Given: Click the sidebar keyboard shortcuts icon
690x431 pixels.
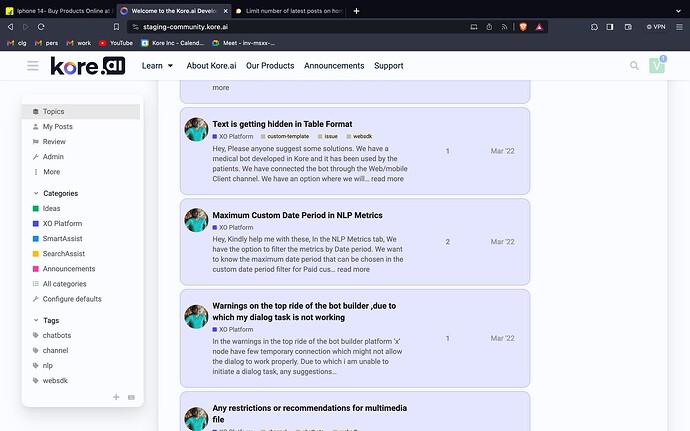Looking at the screenshot, I should click(131, 397).
